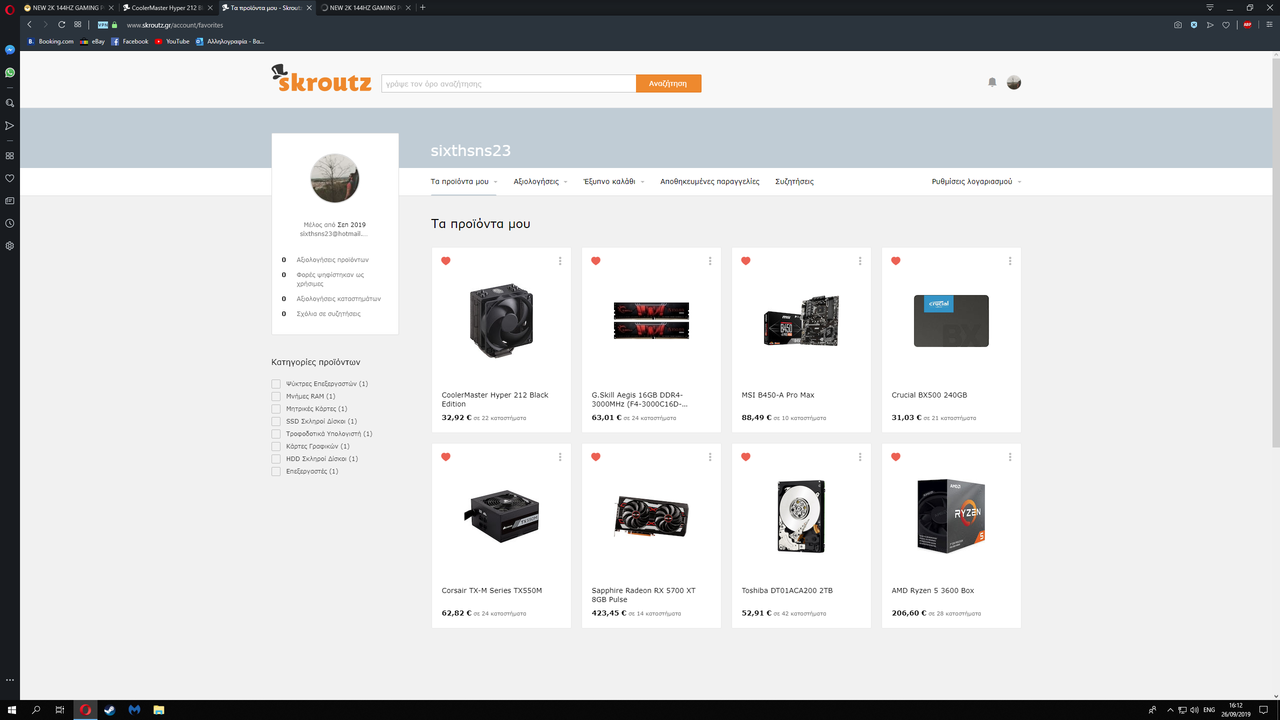Switch to CoolerMaster Hyper 212 browser tab
The image size is (1280, 720).
167,7
